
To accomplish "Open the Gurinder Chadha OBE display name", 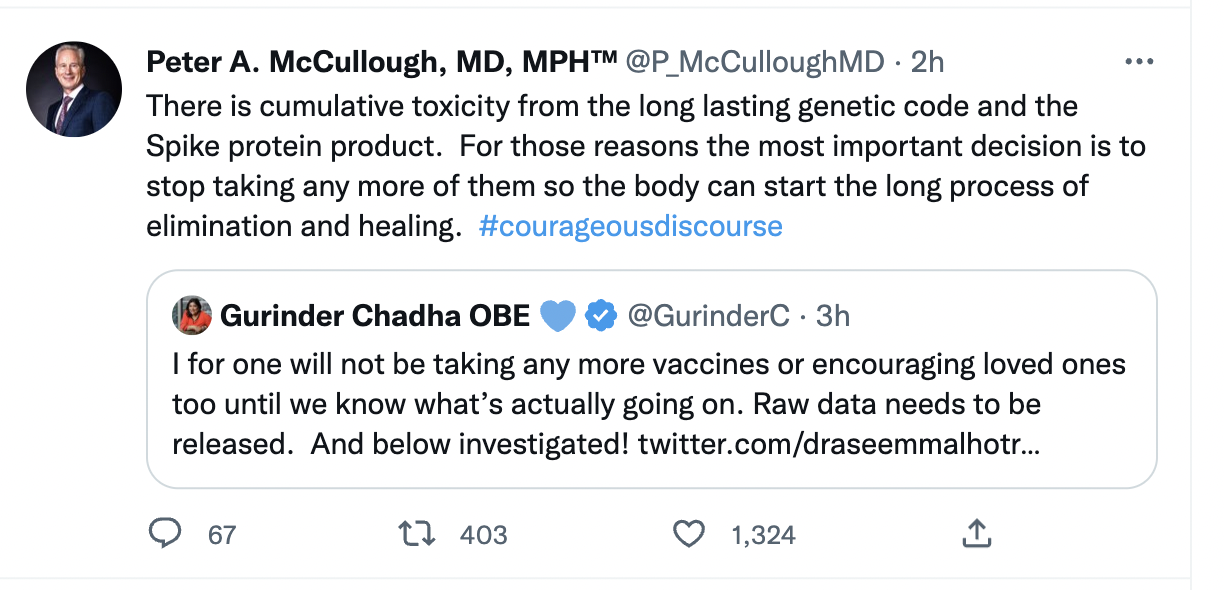I will tap(375, 316).
